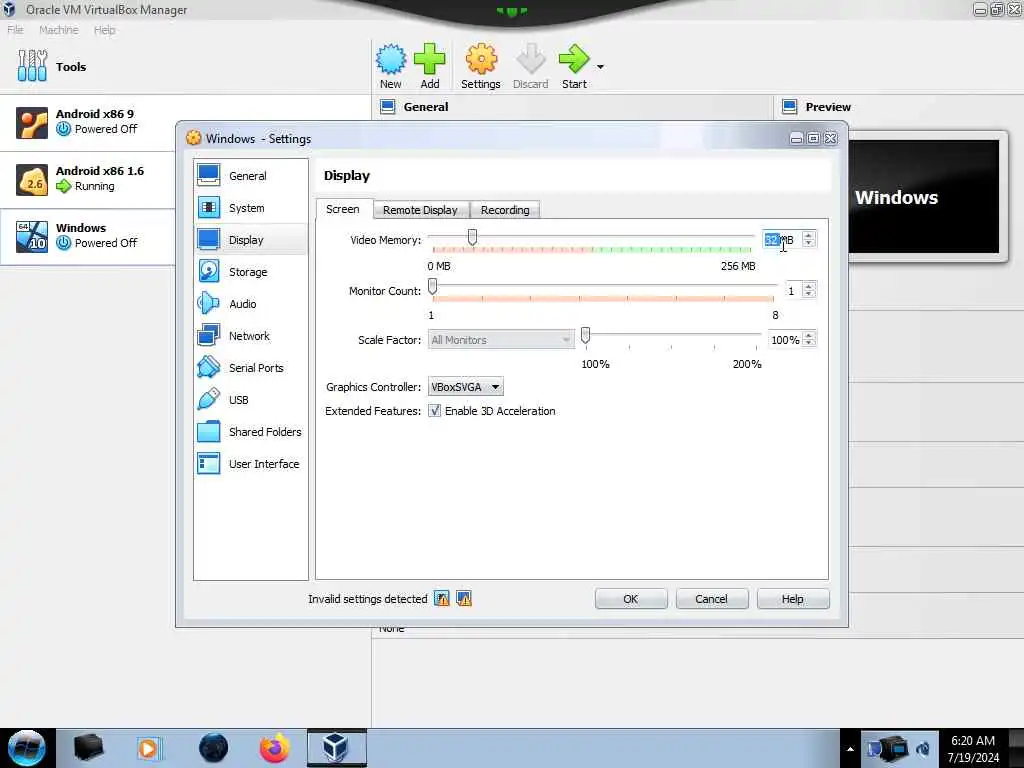Click the Help button in settings dialog
1024x768 pixels.
click(x=793, y=599)
